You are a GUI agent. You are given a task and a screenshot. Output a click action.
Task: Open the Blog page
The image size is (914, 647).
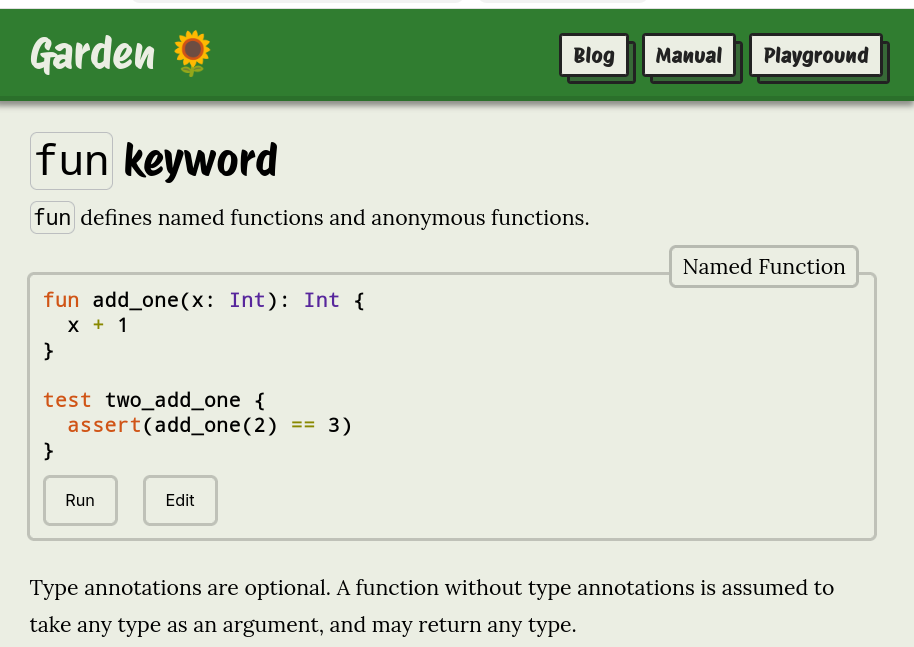(594, 56)
